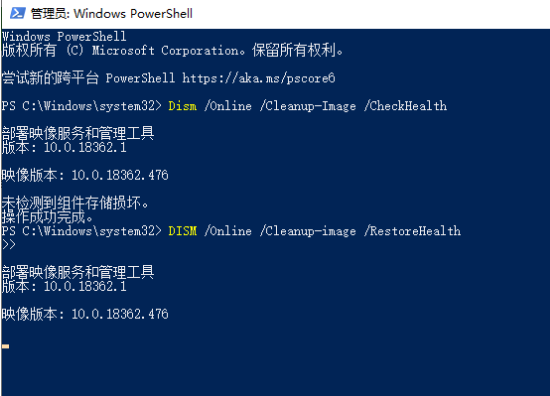This screenshot has height=396, width=550.
Task: Click the first PS C:\Windows\system32> prompt
Action: 81,106
